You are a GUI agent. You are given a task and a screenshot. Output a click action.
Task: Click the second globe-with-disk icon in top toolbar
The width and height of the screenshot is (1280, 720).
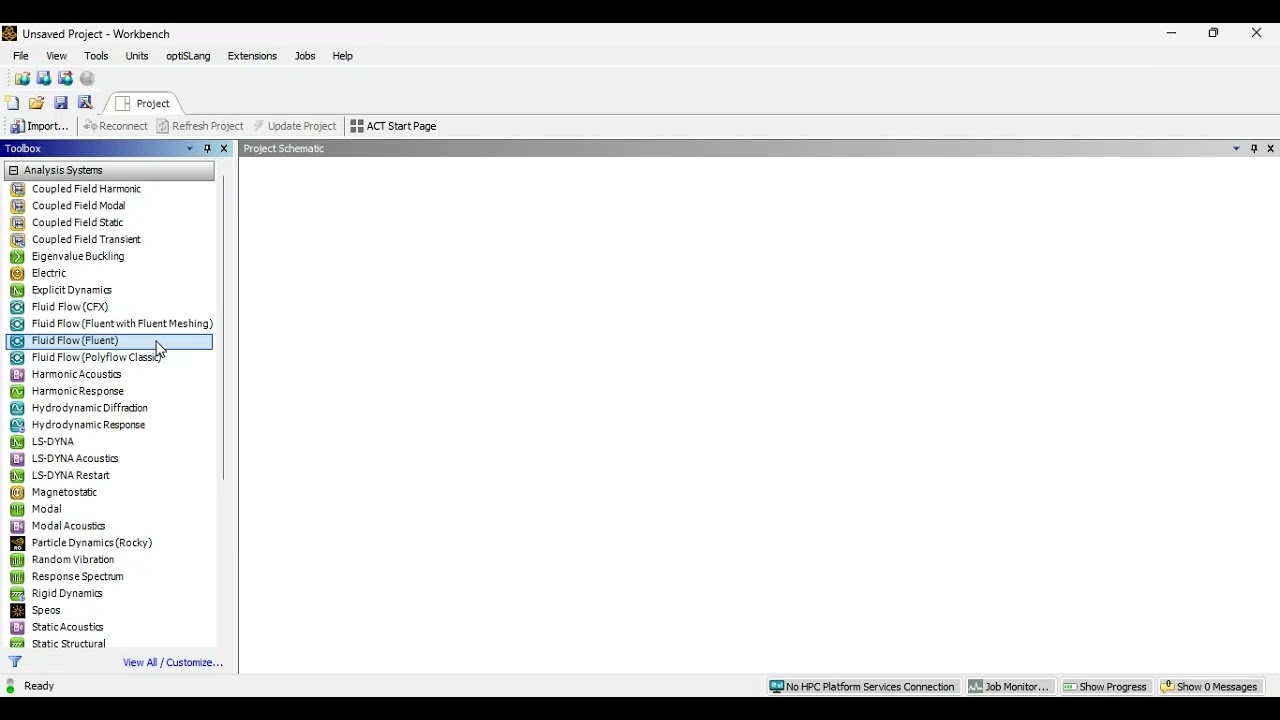[x=44, y=78]
